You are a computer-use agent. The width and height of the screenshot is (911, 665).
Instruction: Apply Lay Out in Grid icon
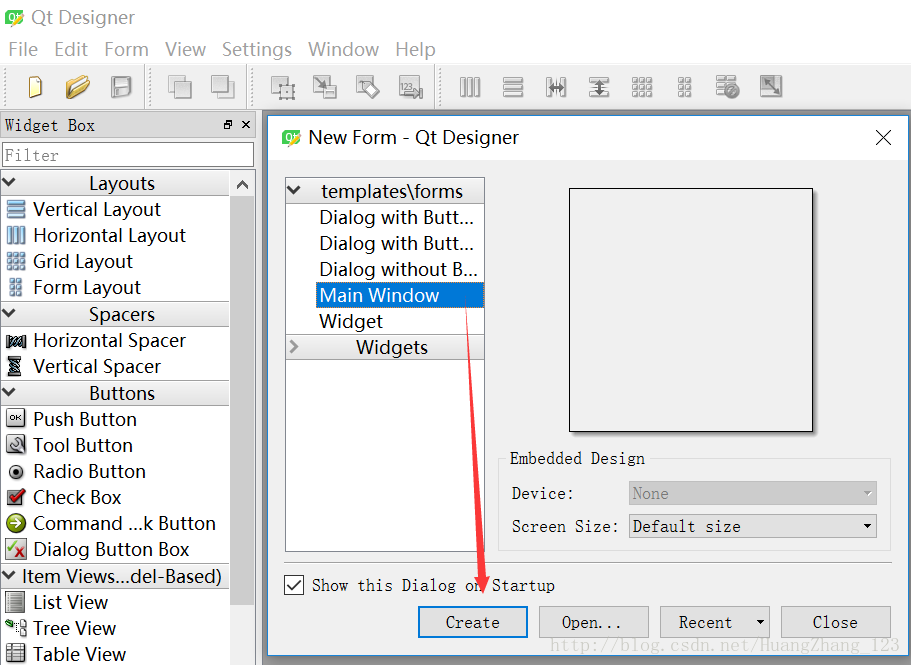tap(642, 87)
